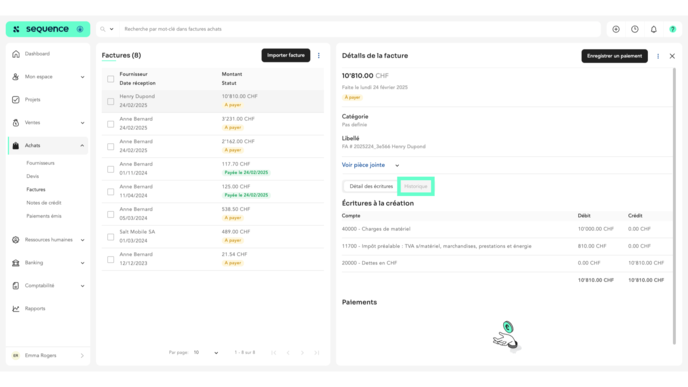Switch to Historique tab
Screen dimensions: 688x387
click(x=416, y=186)
